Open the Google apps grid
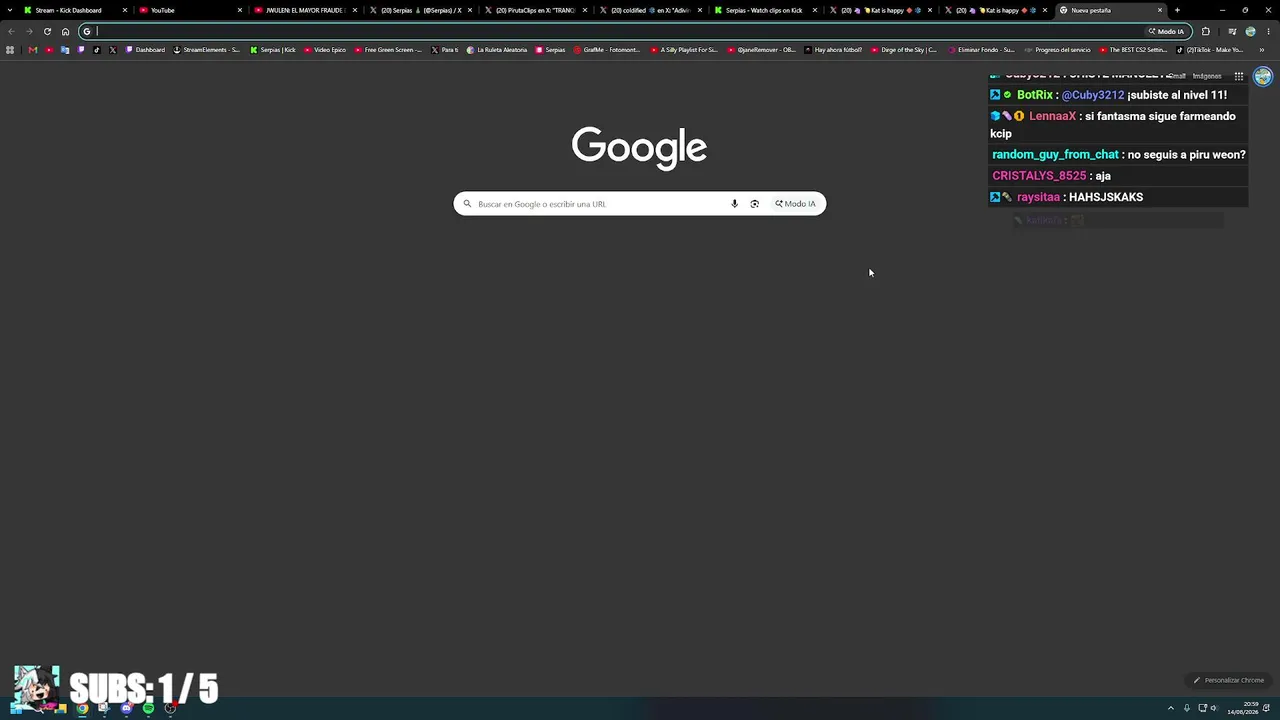The height and width of the screenshot is (720, 1280). (1239, 76)
